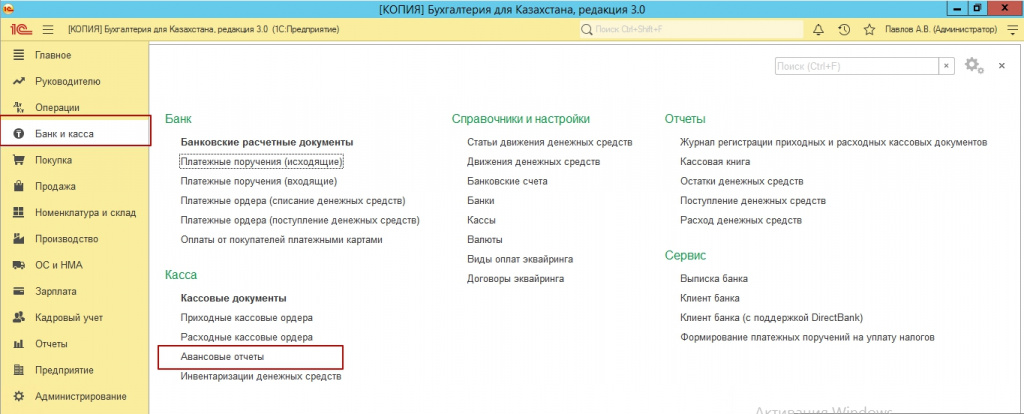This screenshot has width=1024, height=414.
Task: Click the Номенклатура и склад grid icon
Action: click(x=19, y=213)
